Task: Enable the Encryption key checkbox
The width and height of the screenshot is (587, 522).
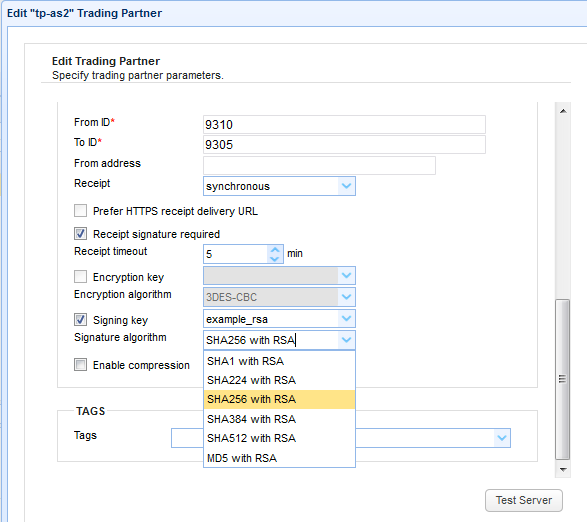Action: [x=80, y=277]
